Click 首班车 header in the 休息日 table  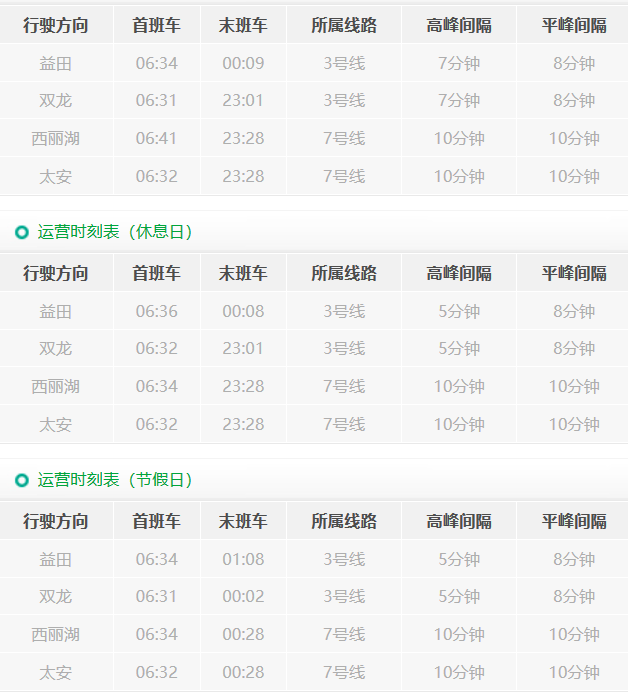tap(156, 273)
